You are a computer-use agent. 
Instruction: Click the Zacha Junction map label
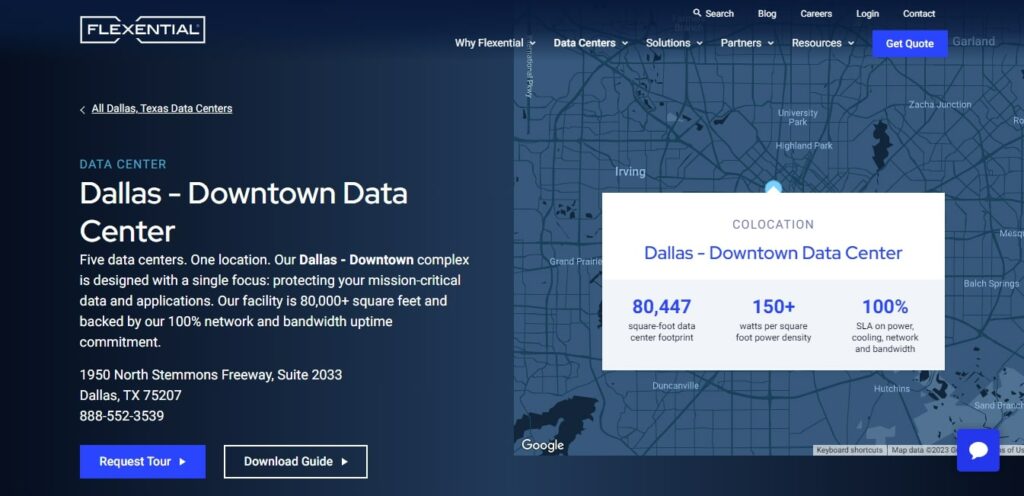(940, 104)
